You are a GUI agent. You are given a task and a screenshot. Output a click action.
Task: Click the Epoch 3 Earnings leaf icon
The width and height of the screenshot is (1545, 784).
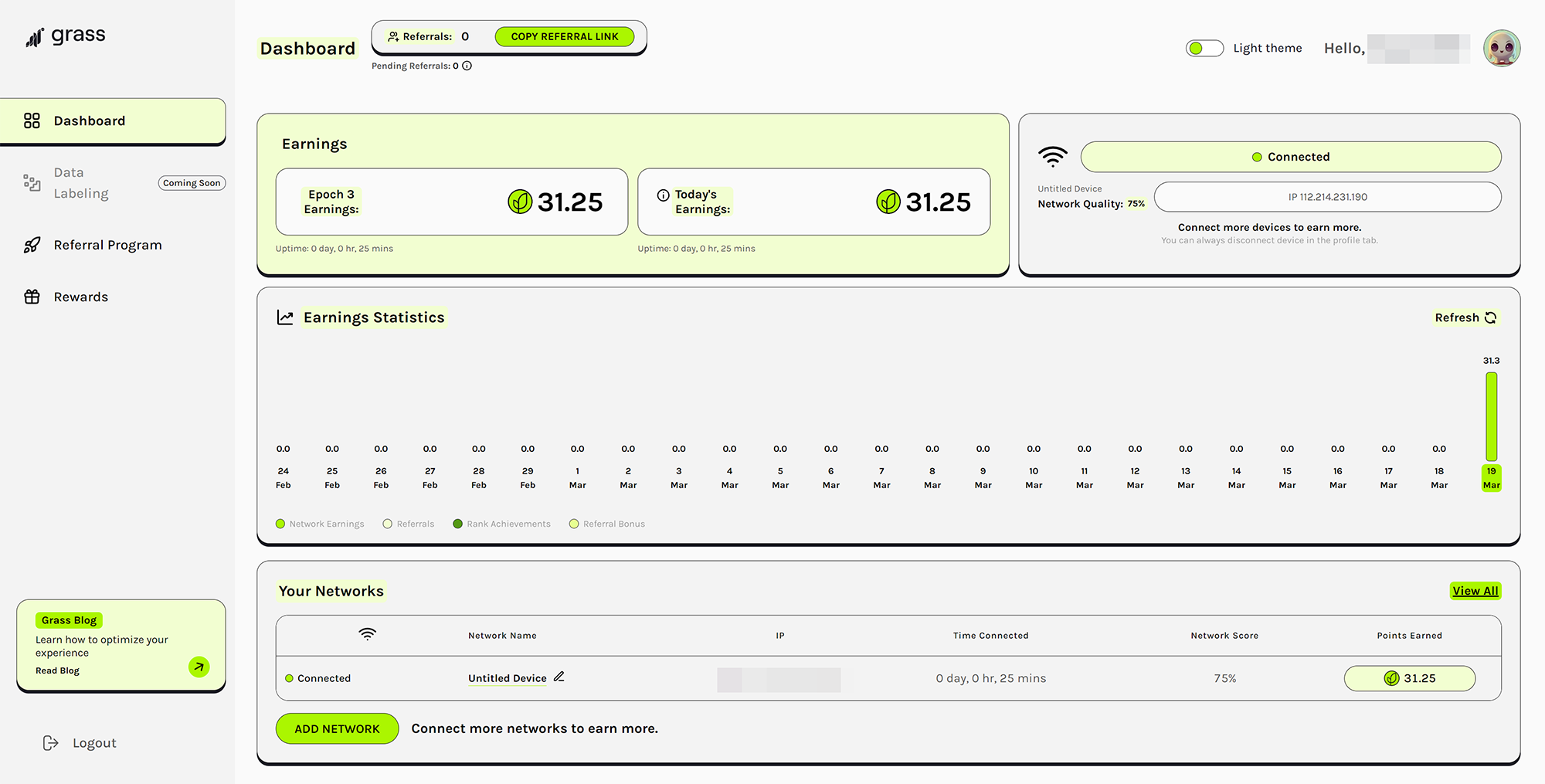520,202
